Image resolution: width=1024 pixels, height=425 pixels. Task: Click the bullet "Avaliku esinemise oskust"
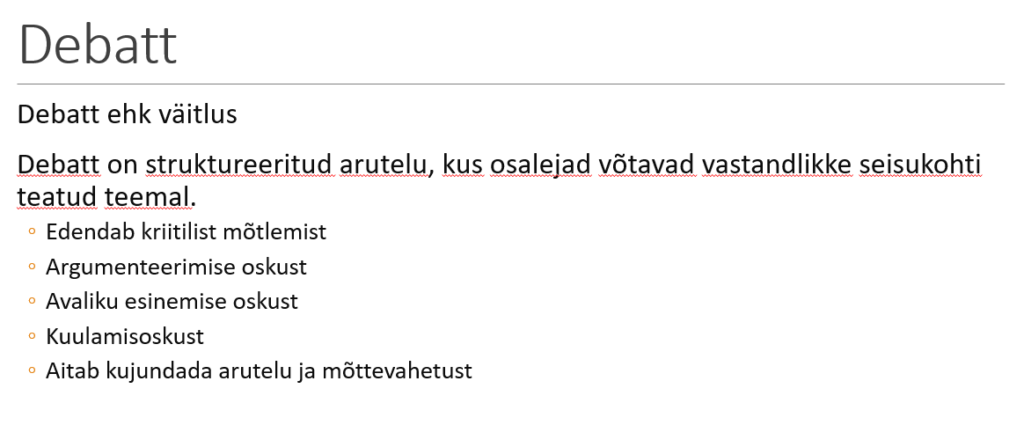click(171, 302)
